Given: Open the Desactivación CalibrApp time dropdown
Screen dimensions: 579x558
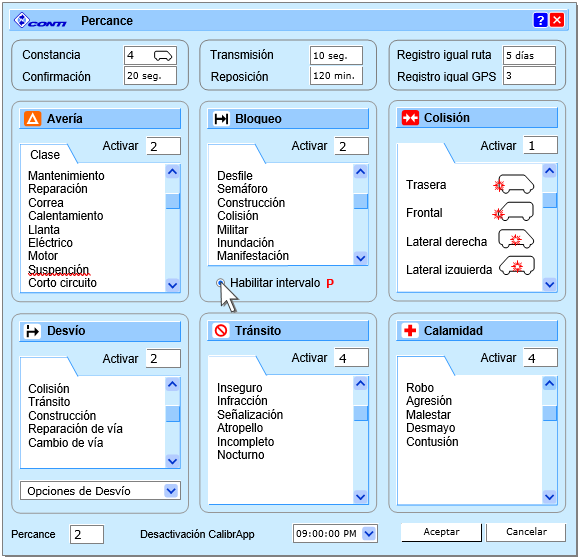Looking at the screenshot, I should [369, 533].
